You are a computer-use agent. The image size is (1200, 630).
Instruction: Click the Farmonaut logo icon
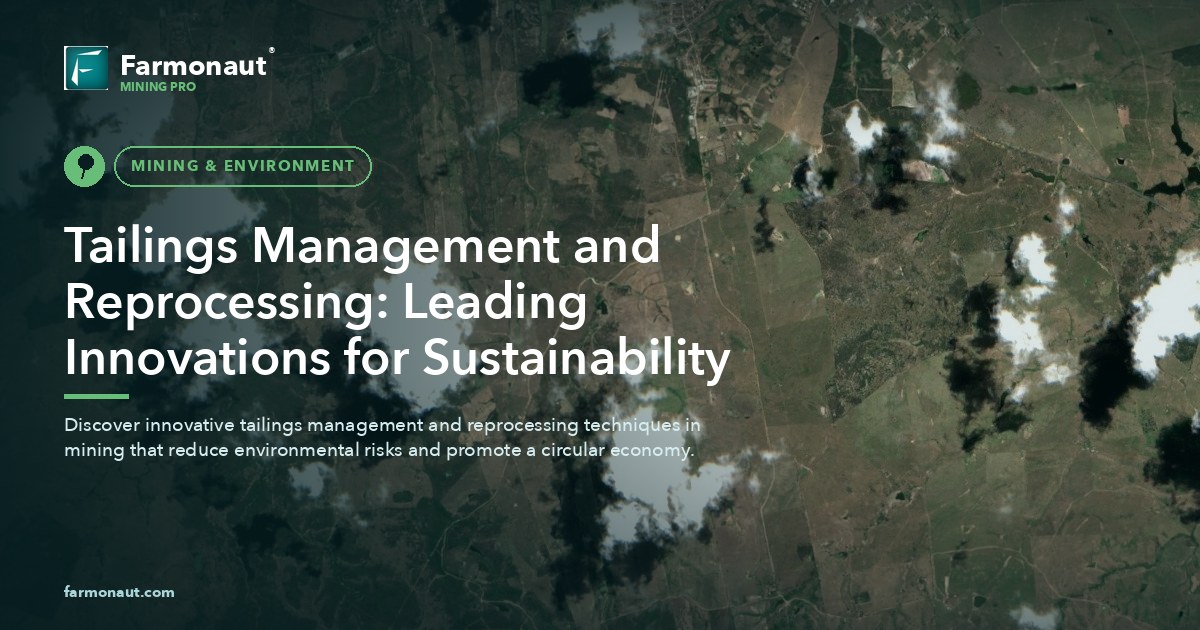tap(86, 68)
